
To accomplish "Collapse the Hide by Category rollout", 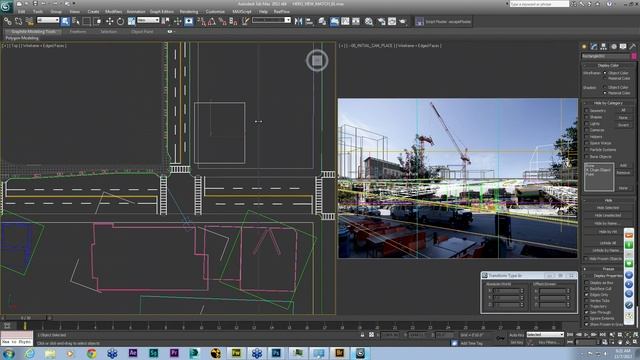I will coord(608,103).
